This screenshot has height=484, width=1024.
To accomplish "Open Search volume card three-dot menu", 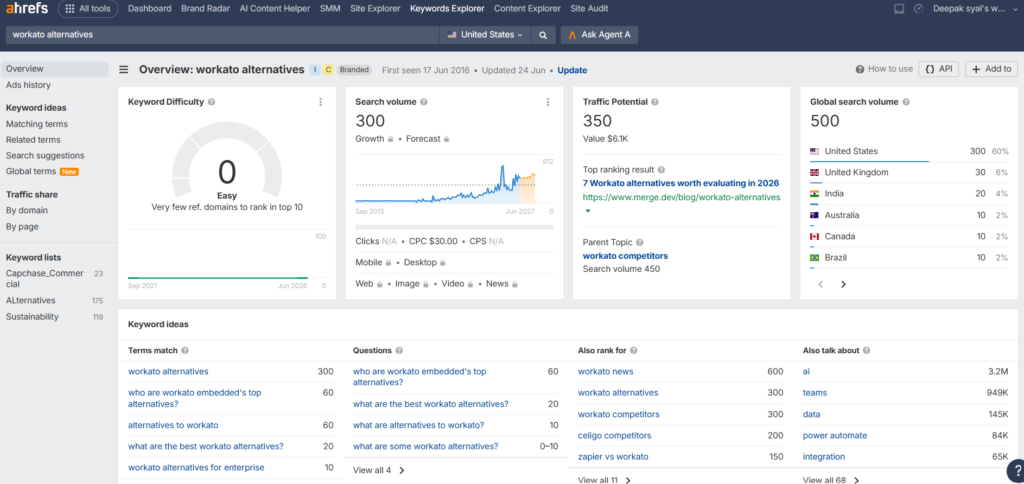I will 547,102.
